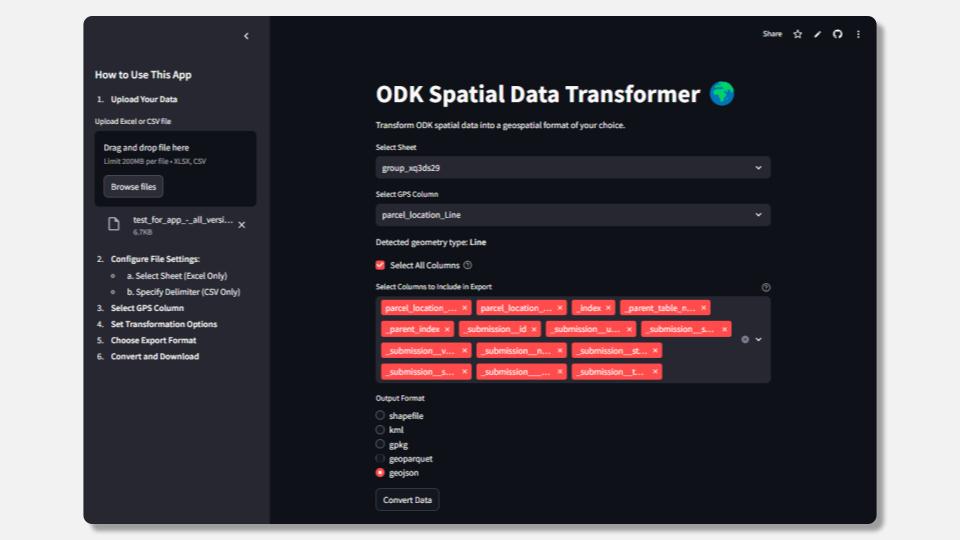
Task: Remove the _submission__v... column tag
Action: point(465,351)
